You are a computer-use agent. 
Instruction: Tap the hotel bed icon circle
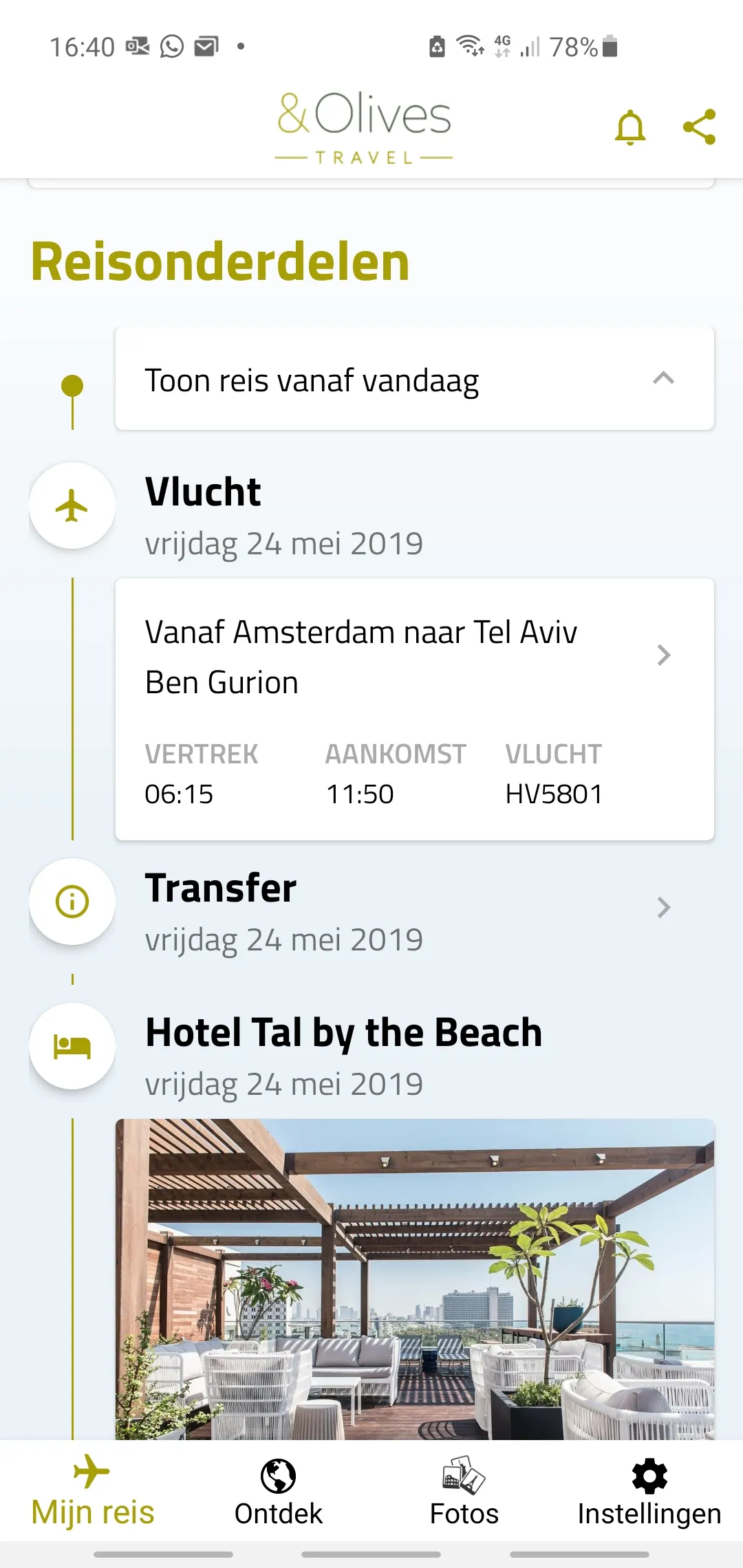tap(72, 1046)
